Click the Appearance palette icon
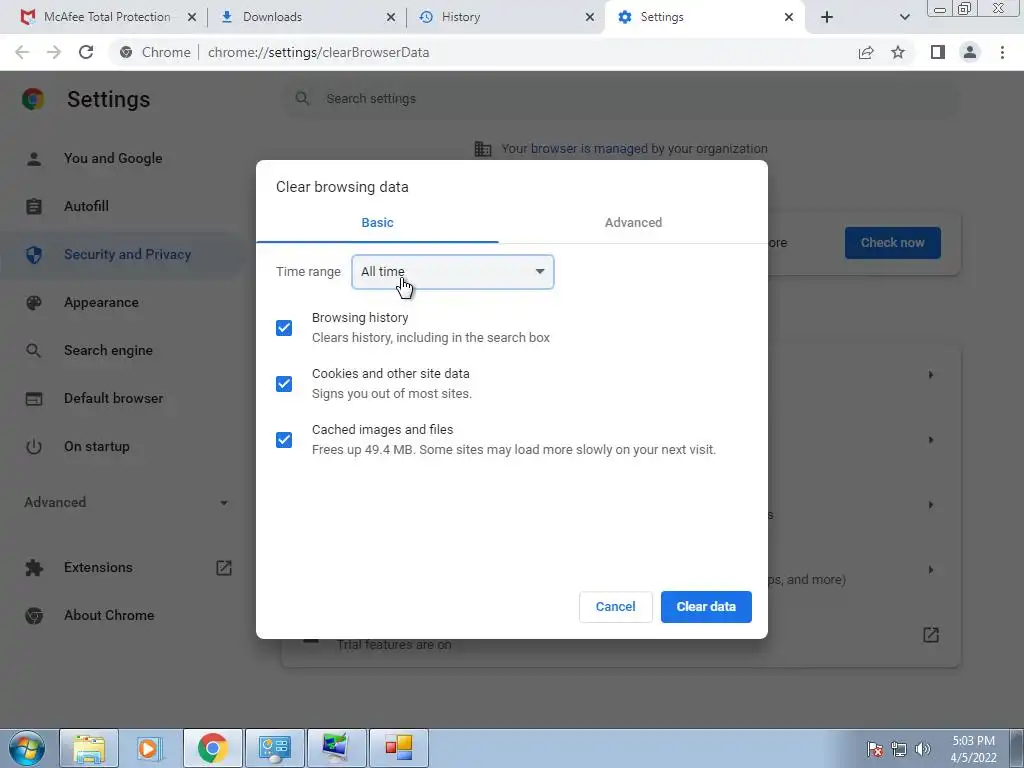This screenshot has width=1024, height=768. (x=34, y=302)
